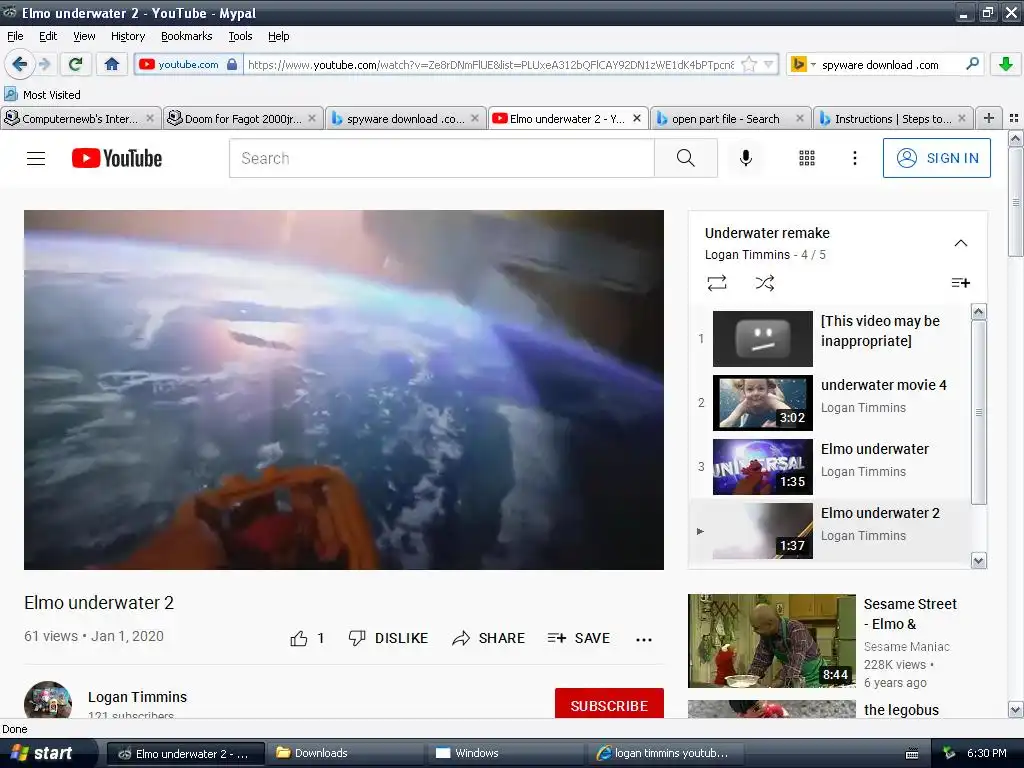Click the browser forward arrow

coord(45,64)
